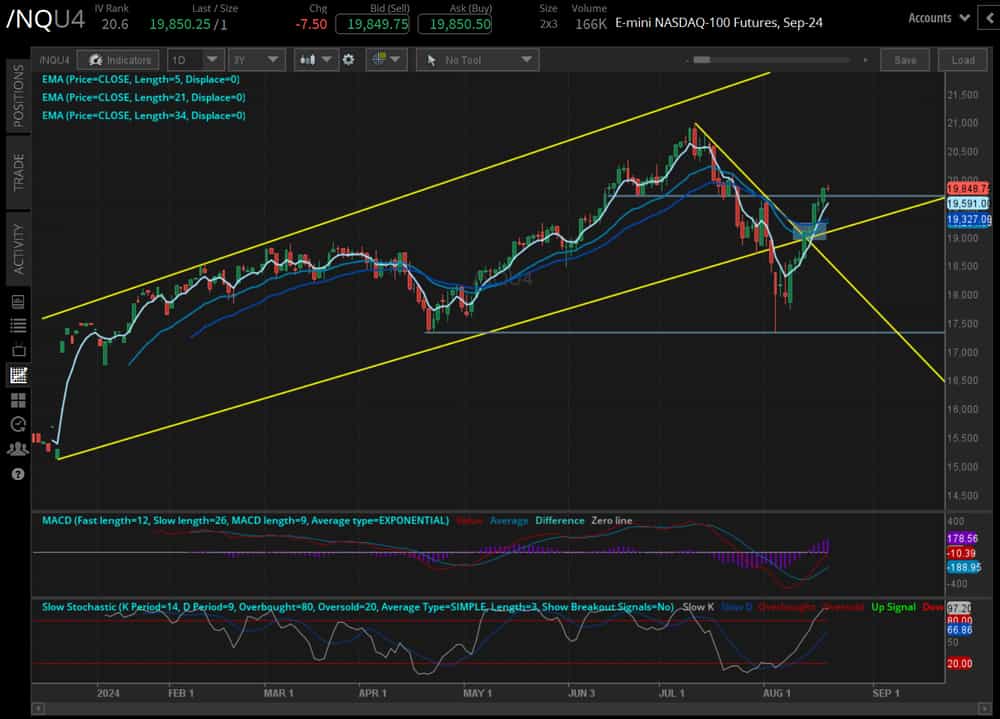1000x719 pixels.
Task: Expand the 3Y chart range dropdown
Action: (x=255, y=60)
